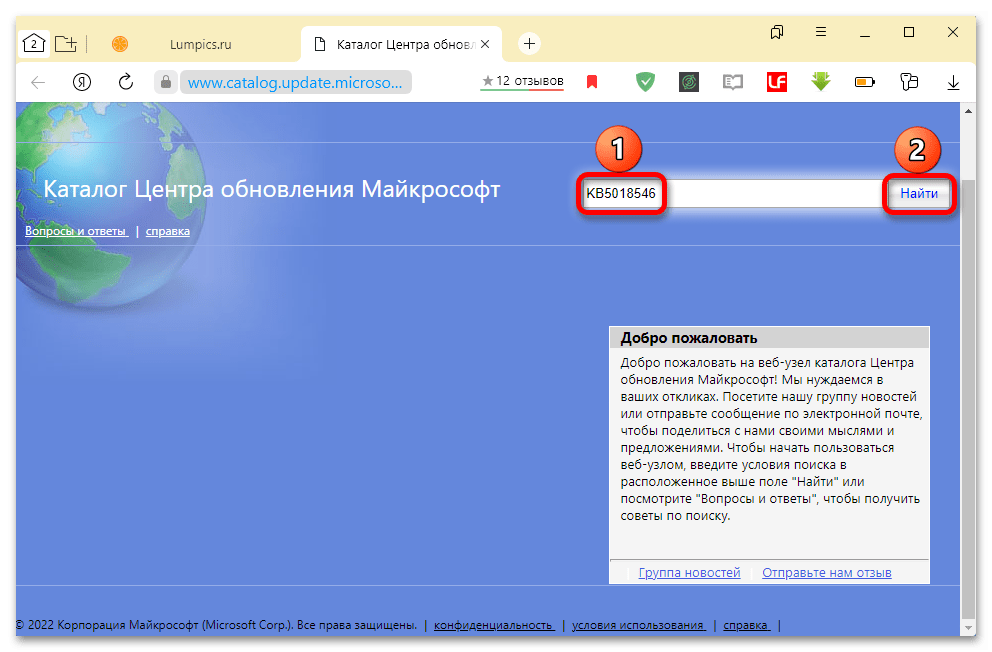Viewport: 992px width, 652px height.
Task: Go back to previous page
Action: click(x=39, y=82)
